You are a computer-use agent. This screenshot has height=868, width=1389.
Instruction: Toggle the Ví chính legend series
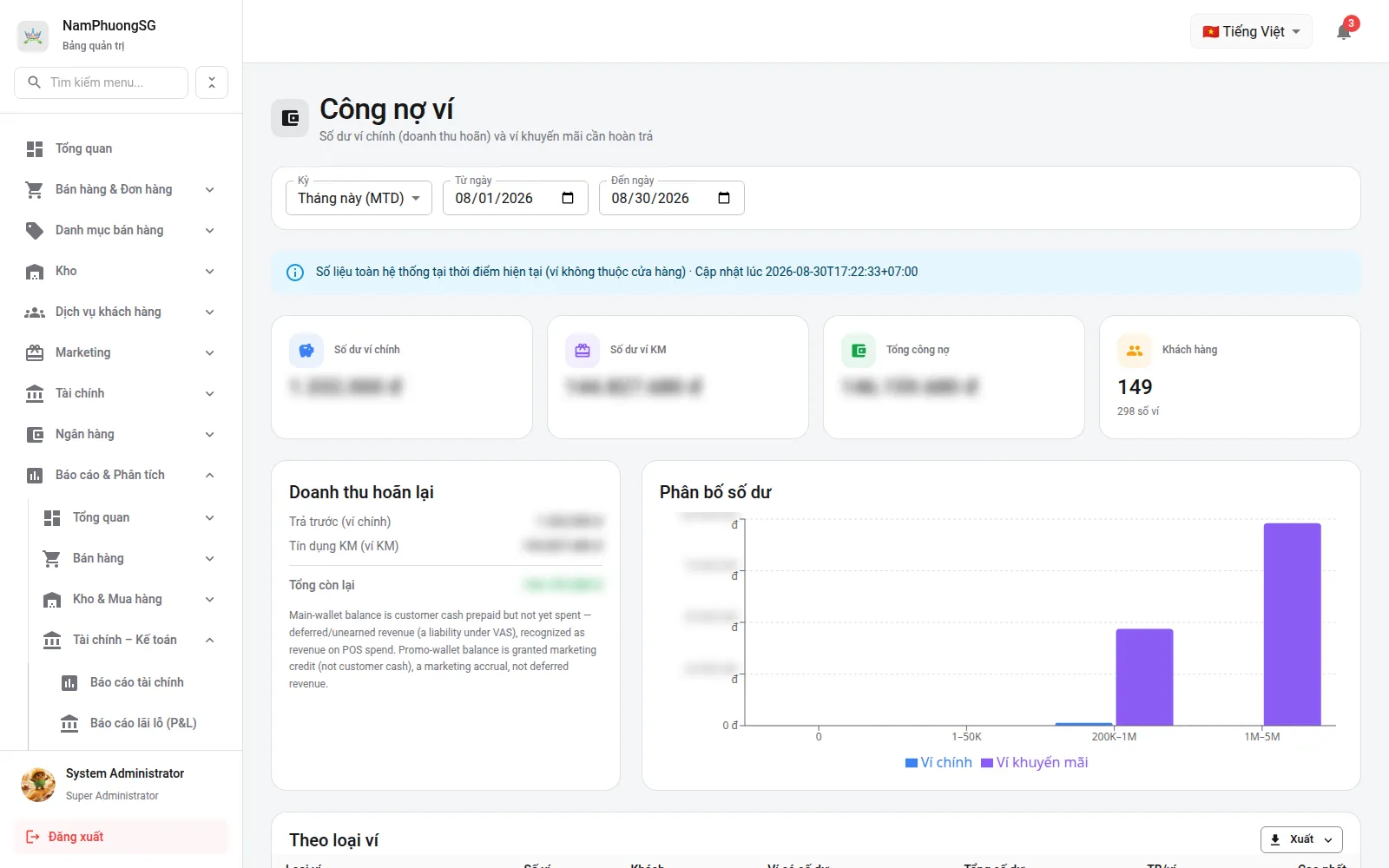click(x=938, y=763)
